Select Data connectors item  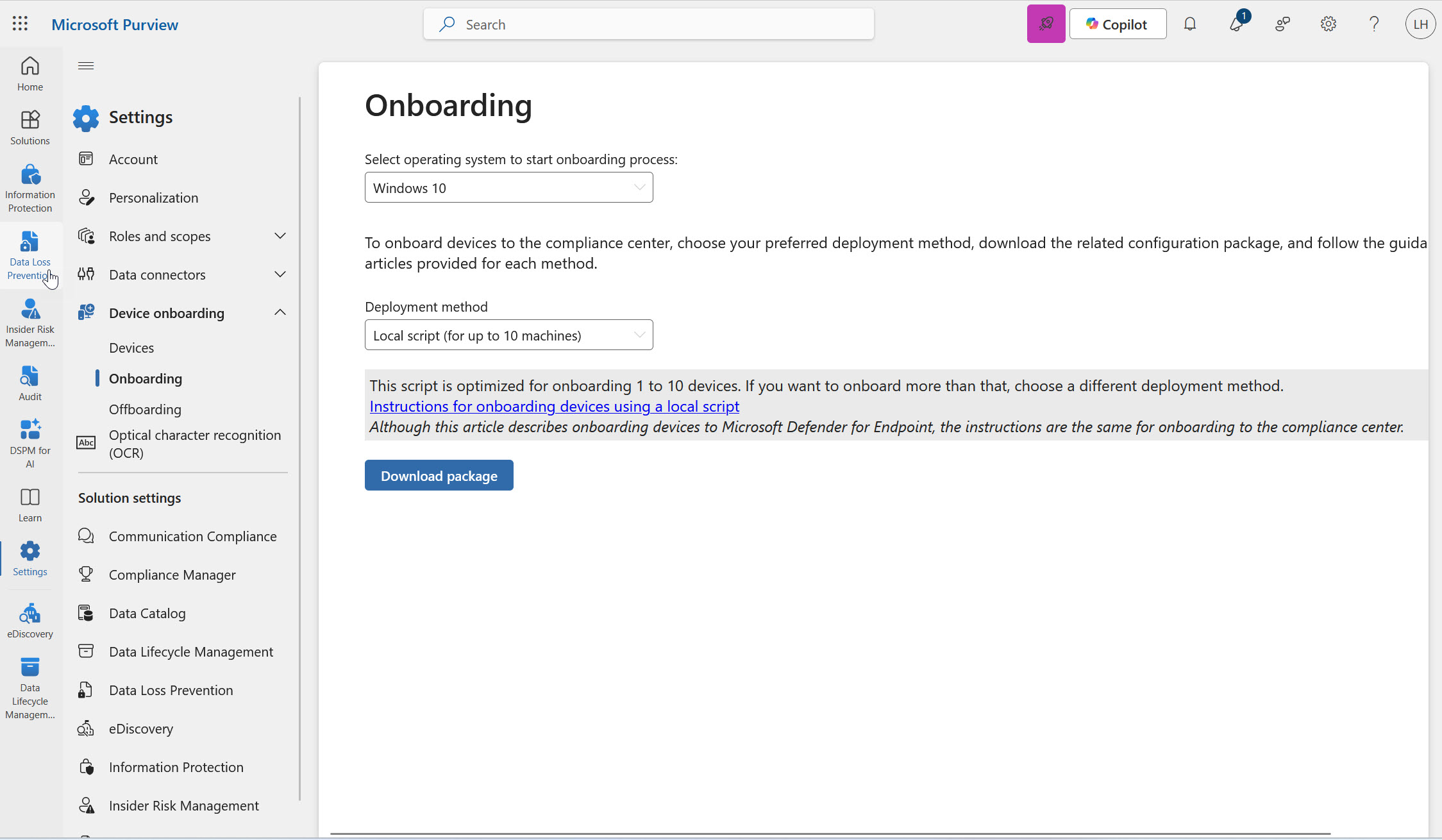click(x=157, y=274)
